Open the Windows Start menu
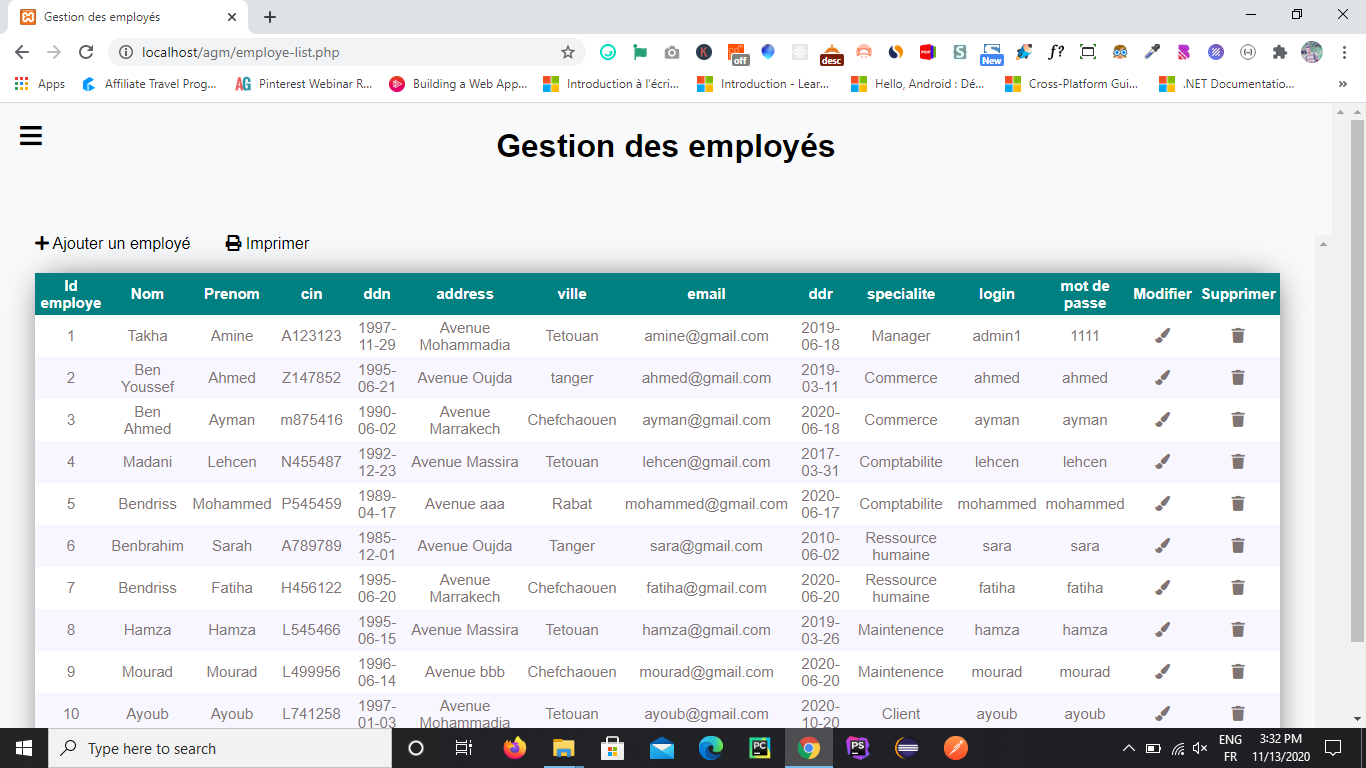The width and height of the screenshot is (1366, 768). click(x=24, y=748)
